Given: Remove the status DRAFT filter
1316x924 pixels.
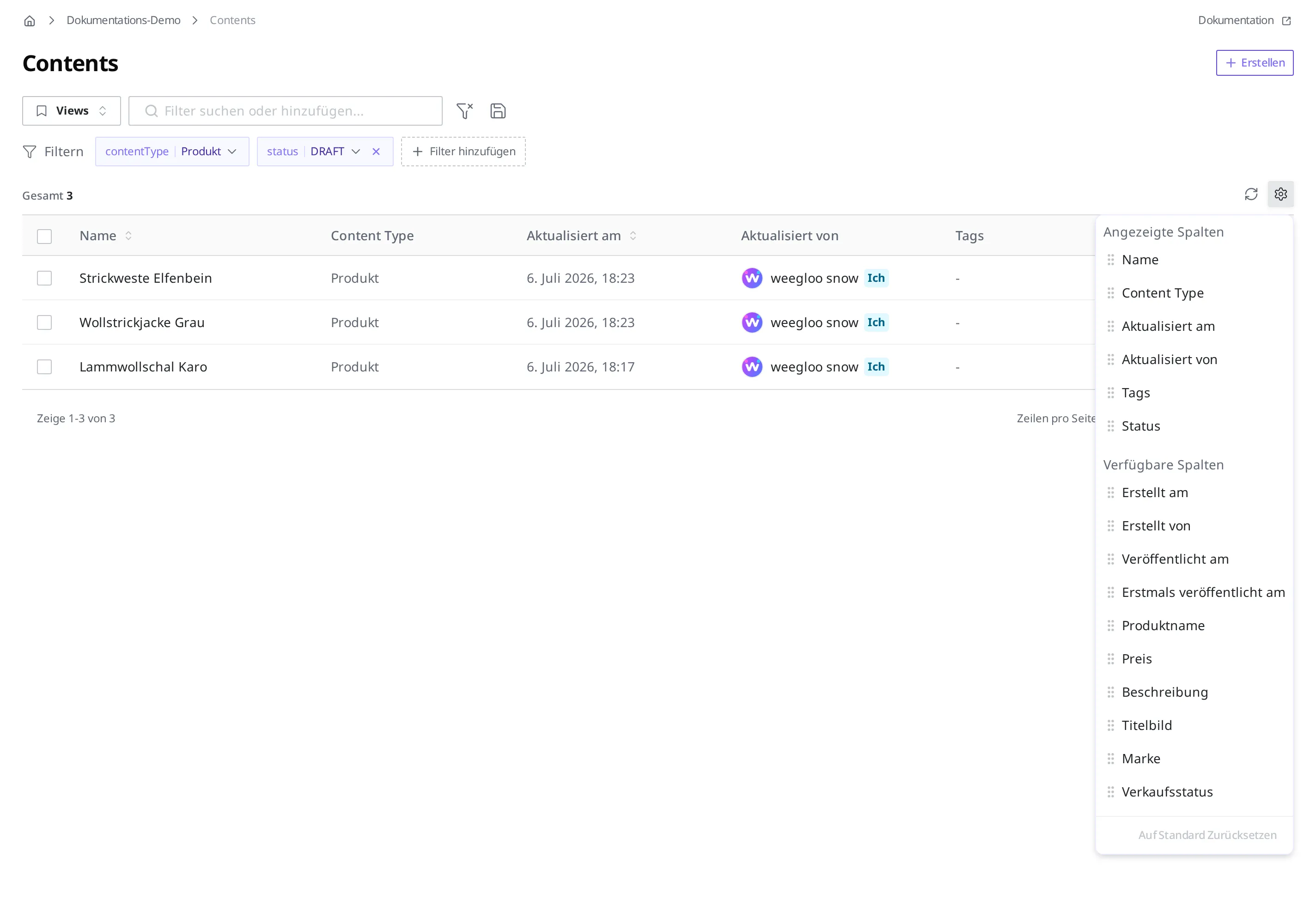Looking at the screenshot, I should (376, 152).
